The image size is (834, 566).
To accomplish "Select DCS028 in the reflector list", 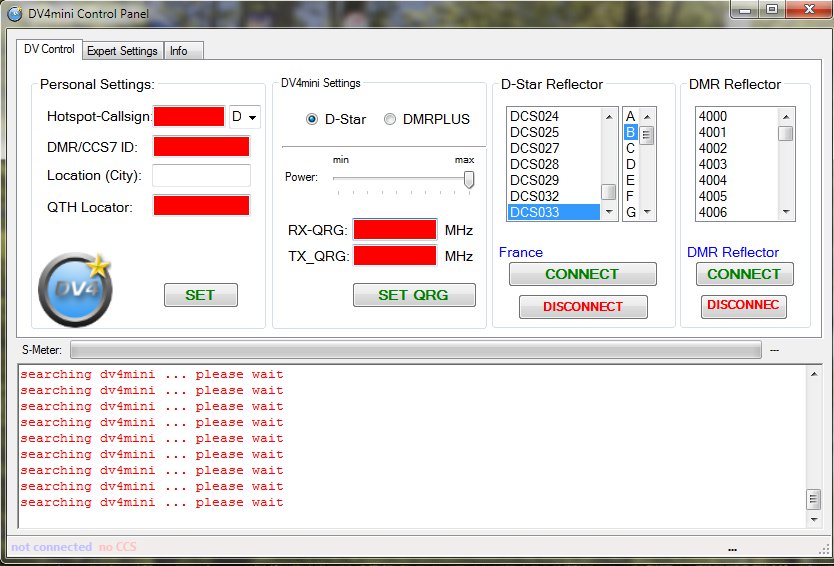I will [x=554, y=164].
